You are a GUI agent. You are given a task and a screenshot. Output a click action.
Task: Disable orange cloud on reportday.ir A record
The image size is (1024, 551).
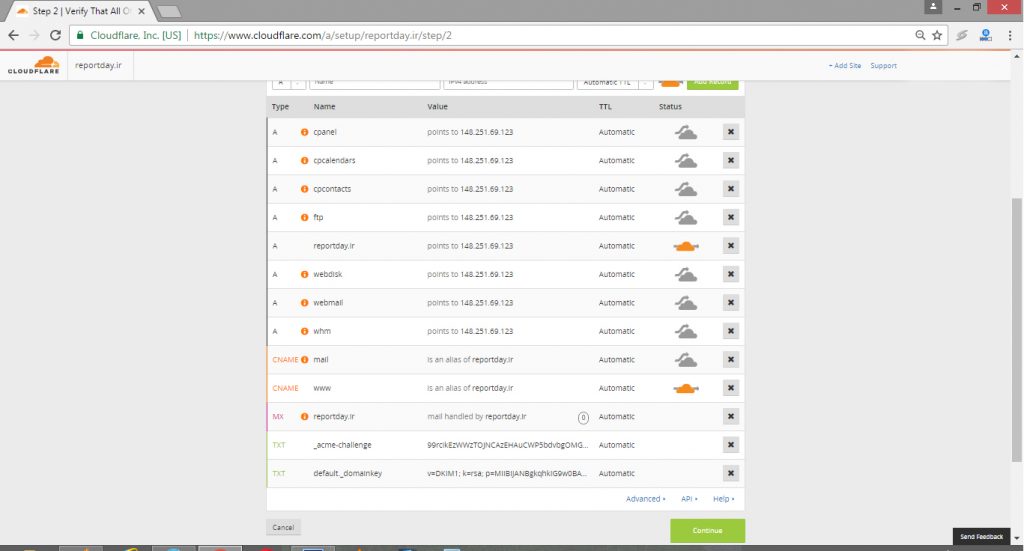686,246
